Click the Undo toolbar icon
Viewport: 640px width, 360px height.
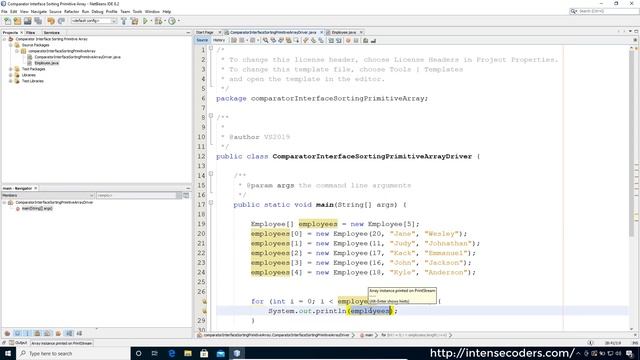coord(51,21)
